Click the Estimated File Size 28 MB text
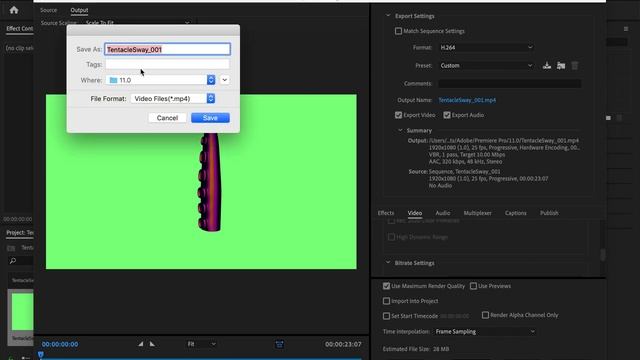Screen dimensions: 640x360 (416, 349)
